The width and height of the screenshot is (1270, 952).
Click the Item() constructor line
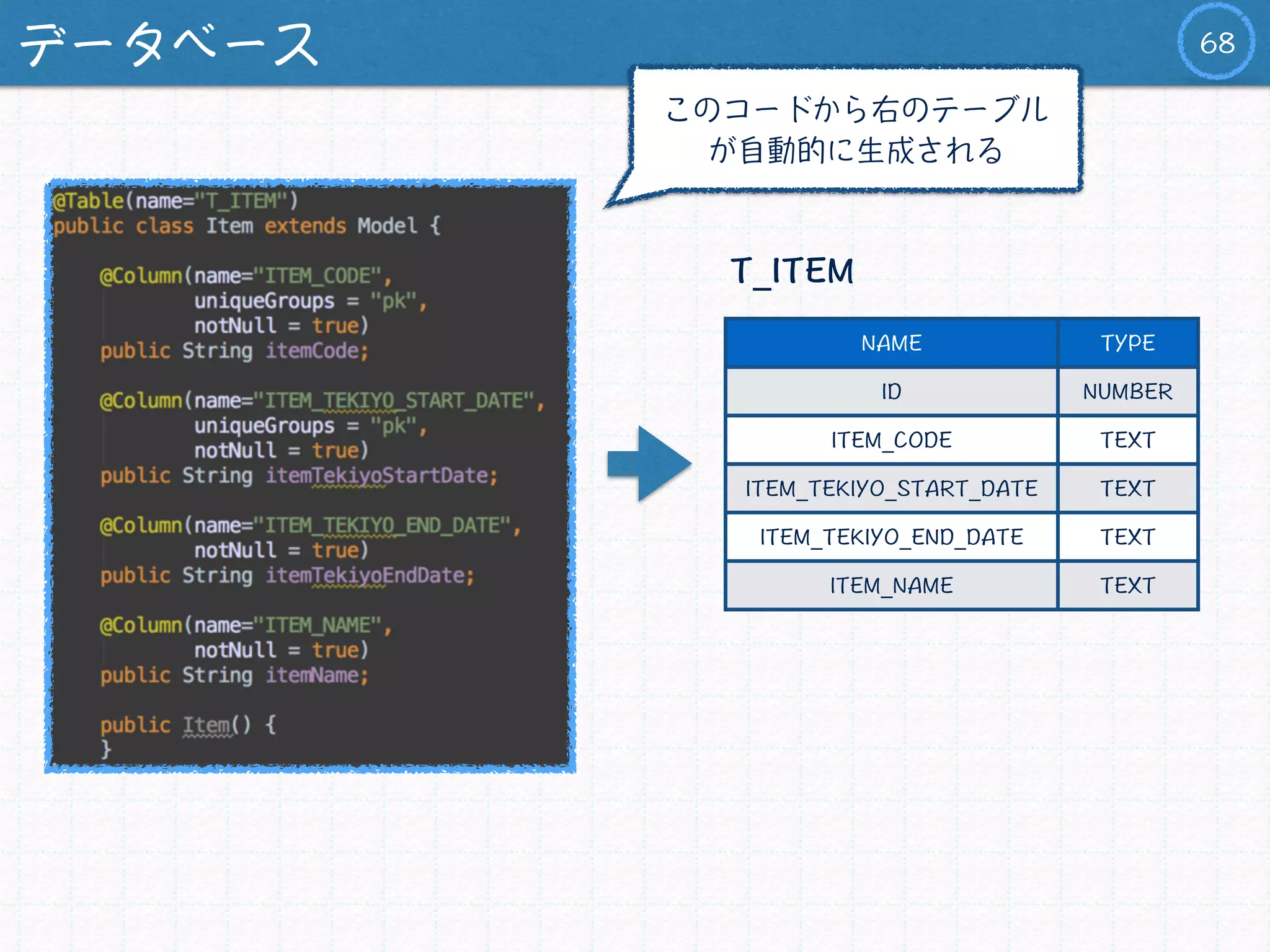coord(188,725)
